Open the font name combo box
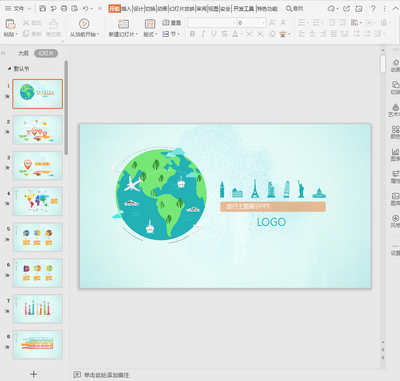Image resolution: width=400 pixels, height=381 pixels. (212, 23)
